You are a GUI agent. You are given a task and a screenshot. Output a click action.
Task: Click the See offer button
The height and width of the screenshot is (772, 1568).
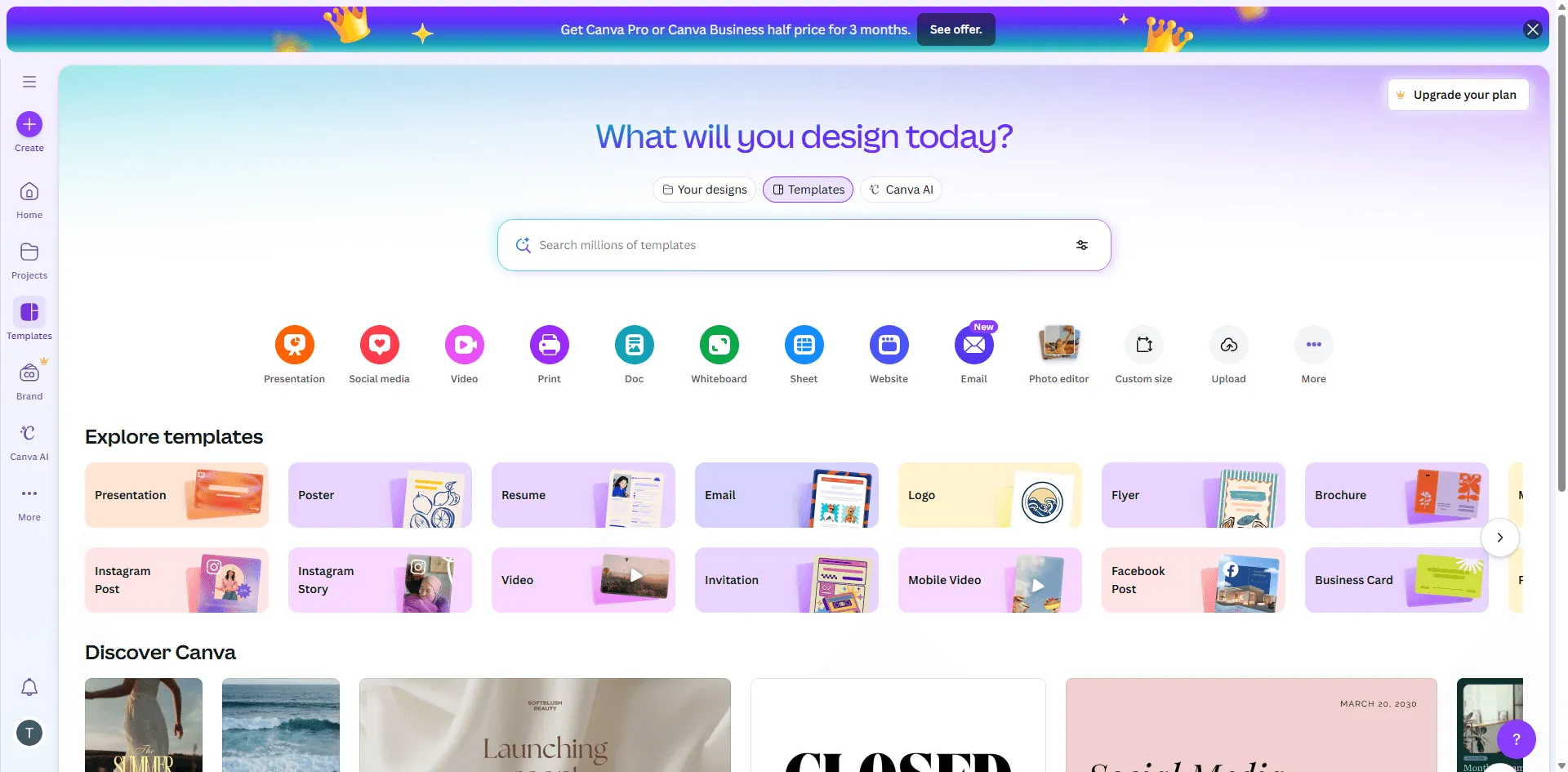pos(956,29)
